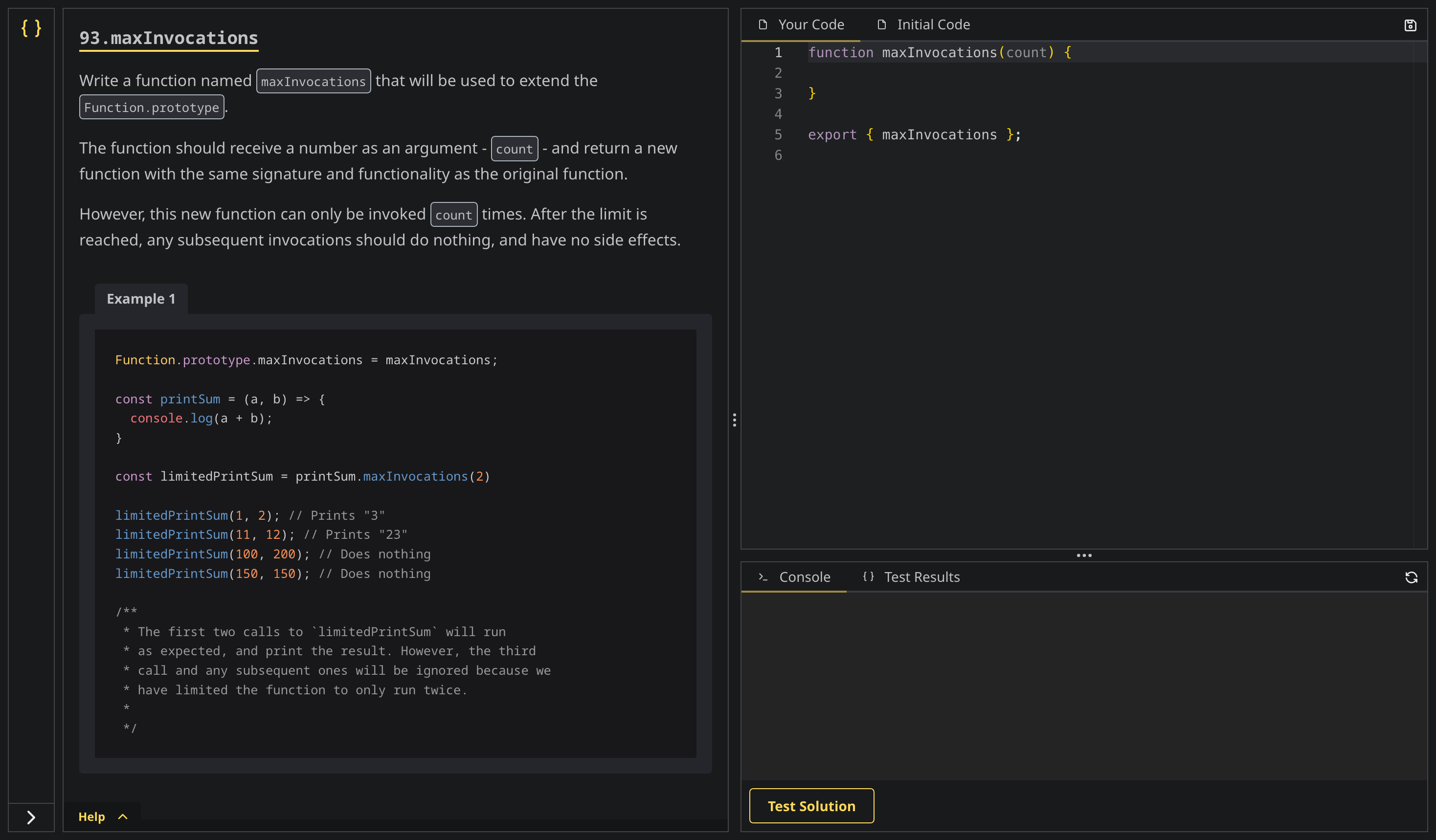Select the Example 1 tab

[141, 298]
